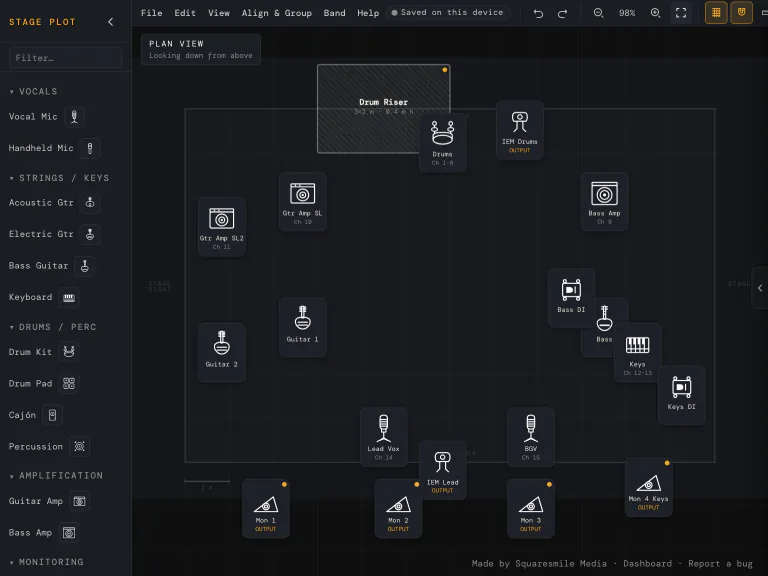Collapse the Monitoring section
The height and width of the screenshot is (576, 768).
tap(47, 562)
